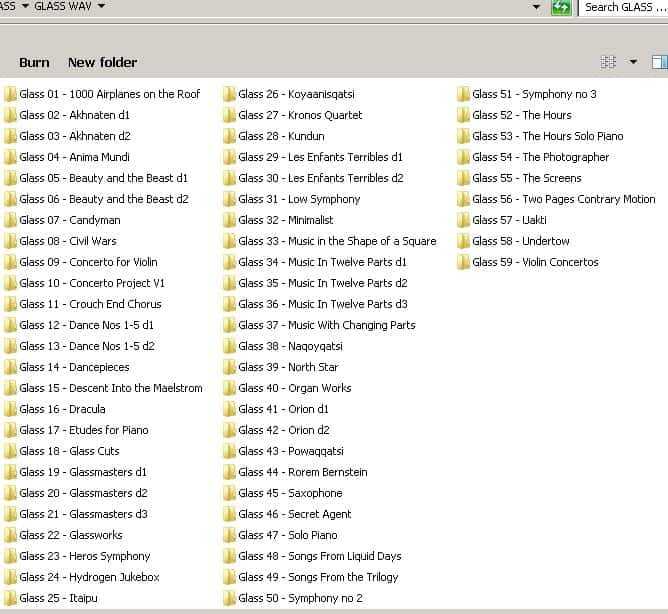The image size is (668, 614).
Task: Click the Burn toolbar button
Action: 34,63
